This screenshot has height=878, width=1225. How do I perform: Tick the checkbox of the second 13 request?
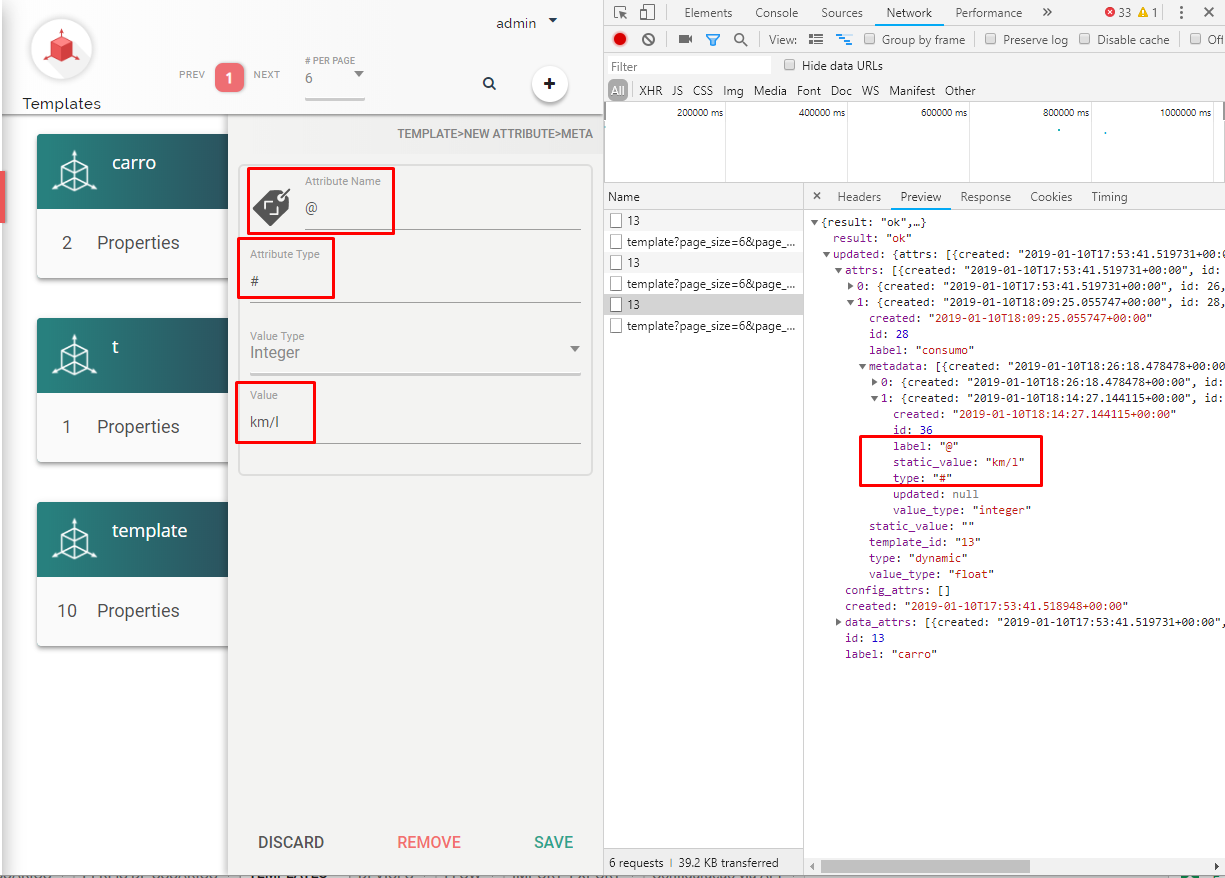(x=616, y=262)
